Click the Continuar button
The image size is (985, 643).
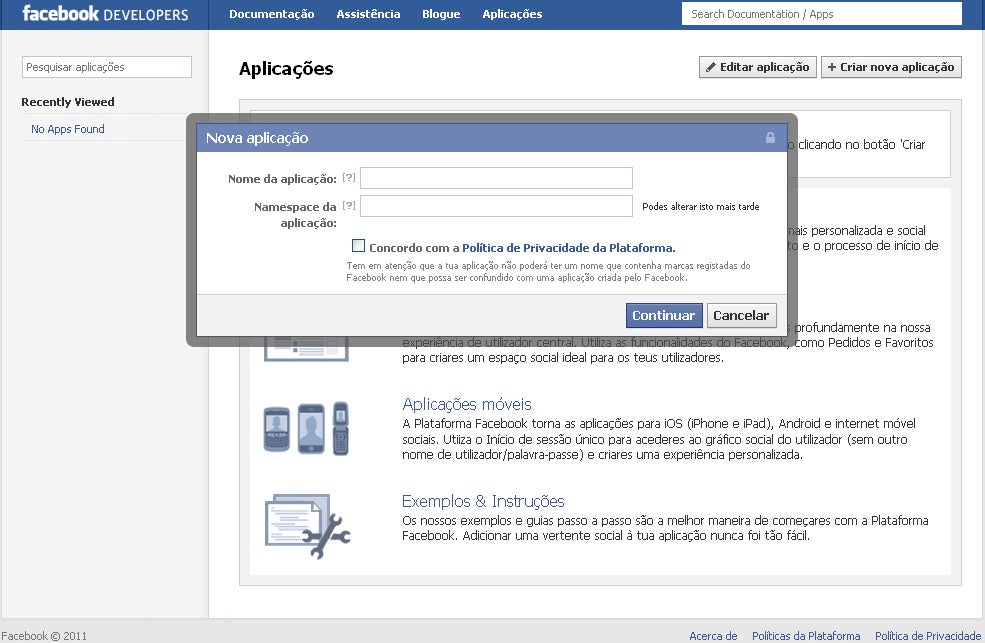click(663, 315)
